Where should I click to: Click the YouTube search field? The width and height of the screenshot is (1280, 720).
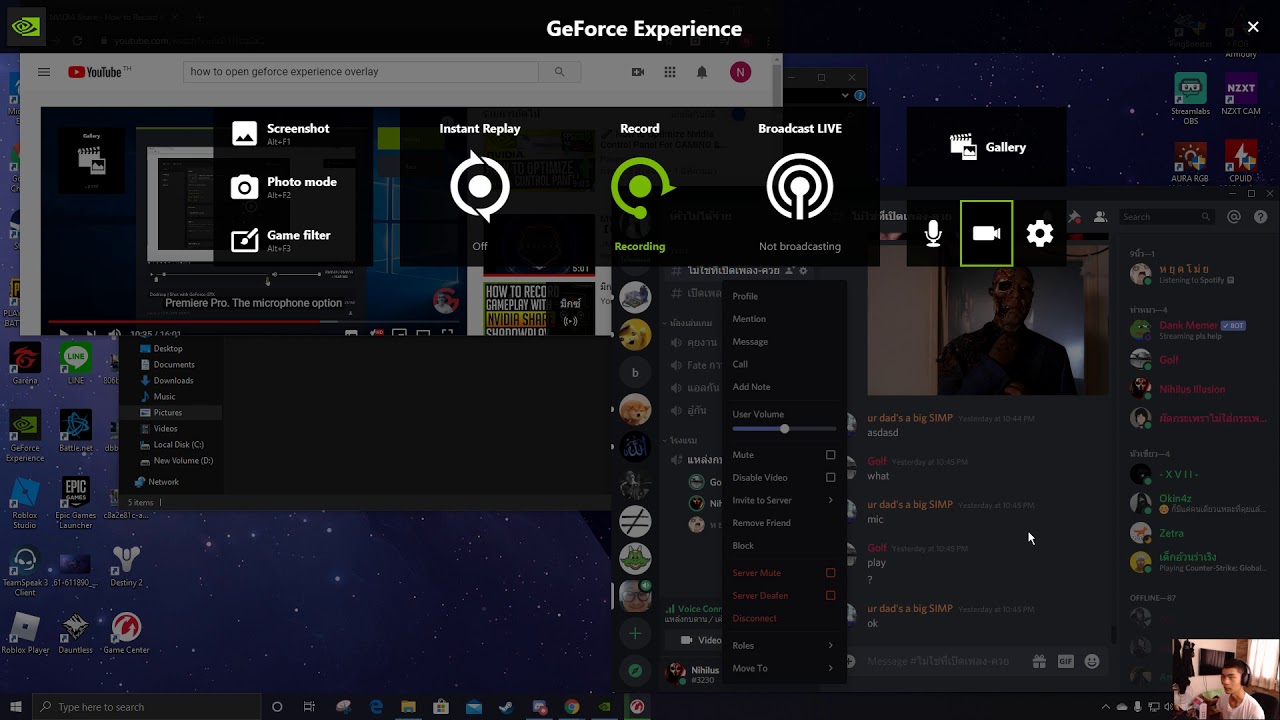[x=361, y=72]
